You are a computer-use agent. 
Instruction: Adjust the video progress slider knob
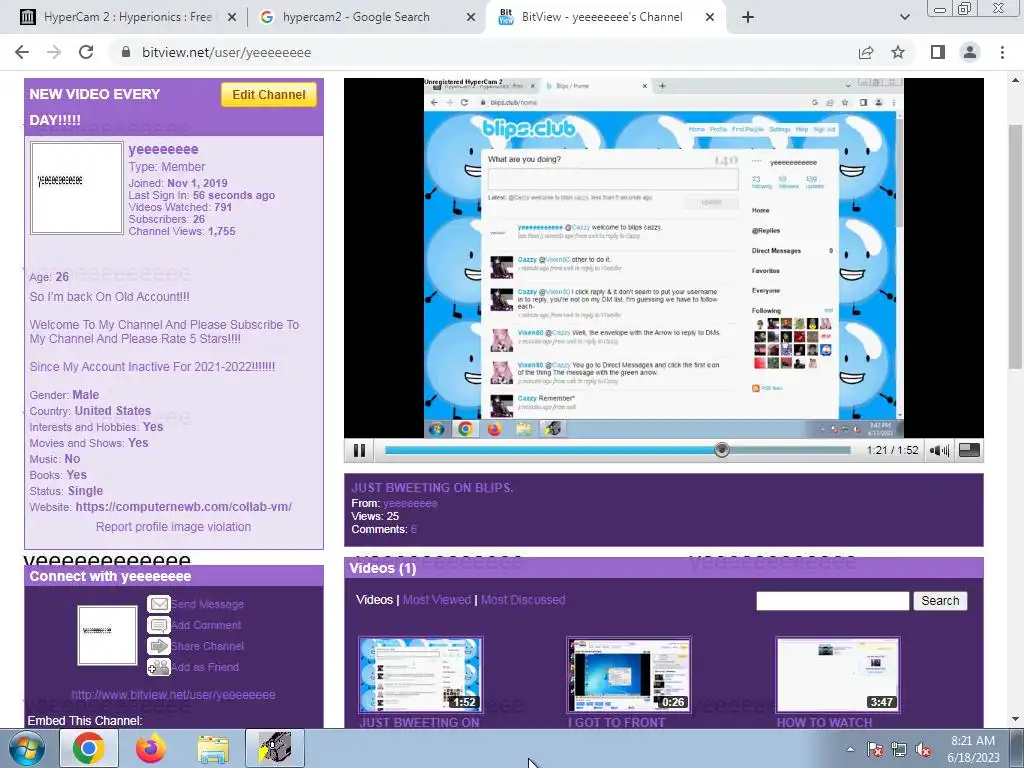[721, 450]
